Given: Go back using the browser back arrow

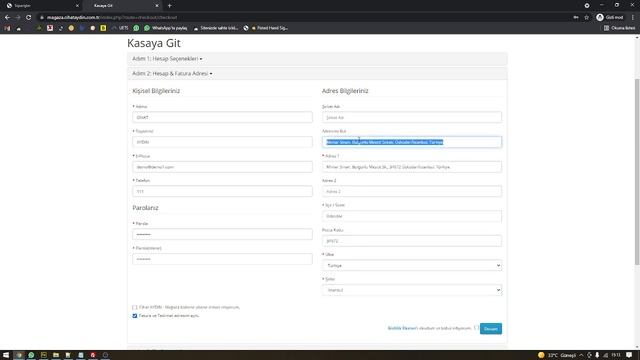Looking at the screenshot, I should click(7, 18).
